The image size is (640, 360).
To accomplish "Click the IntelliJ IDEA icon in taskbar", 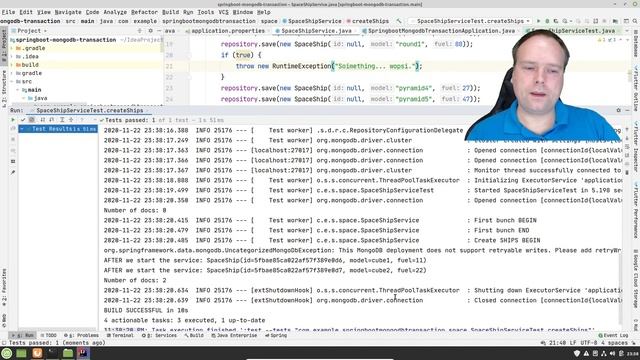I will (x=83, y=353).
